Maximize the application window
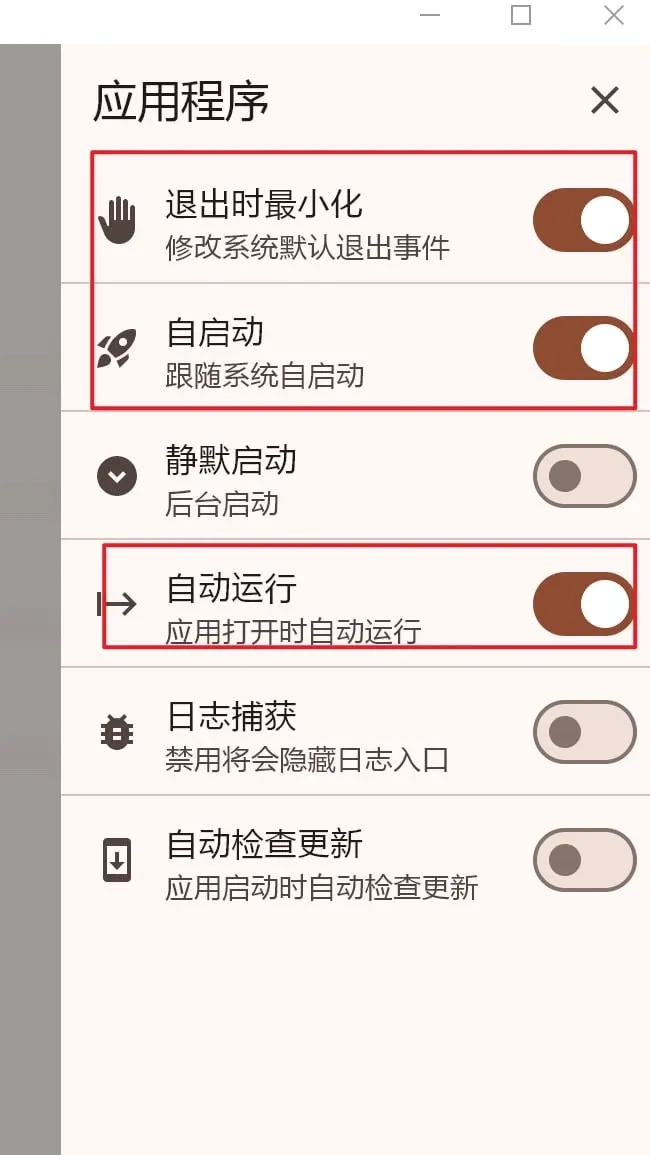Image resolution: width=650 pixels, height=1155 pixels. point(520,16)
